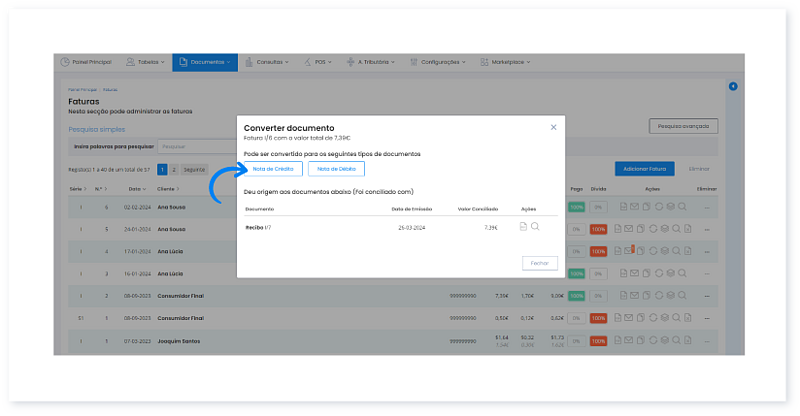Click the blue collapse arrow on right sidebar
Viewport: 800px width, 416px height.
[x=733, y=87]
